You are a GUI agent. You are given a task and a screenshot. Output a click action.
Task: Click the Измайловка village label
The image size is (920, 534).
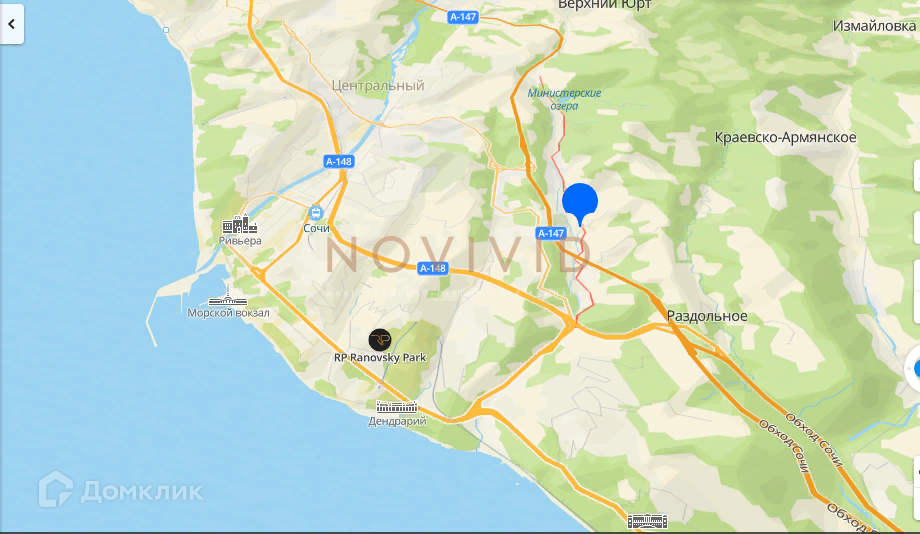[x=874, y=26]
